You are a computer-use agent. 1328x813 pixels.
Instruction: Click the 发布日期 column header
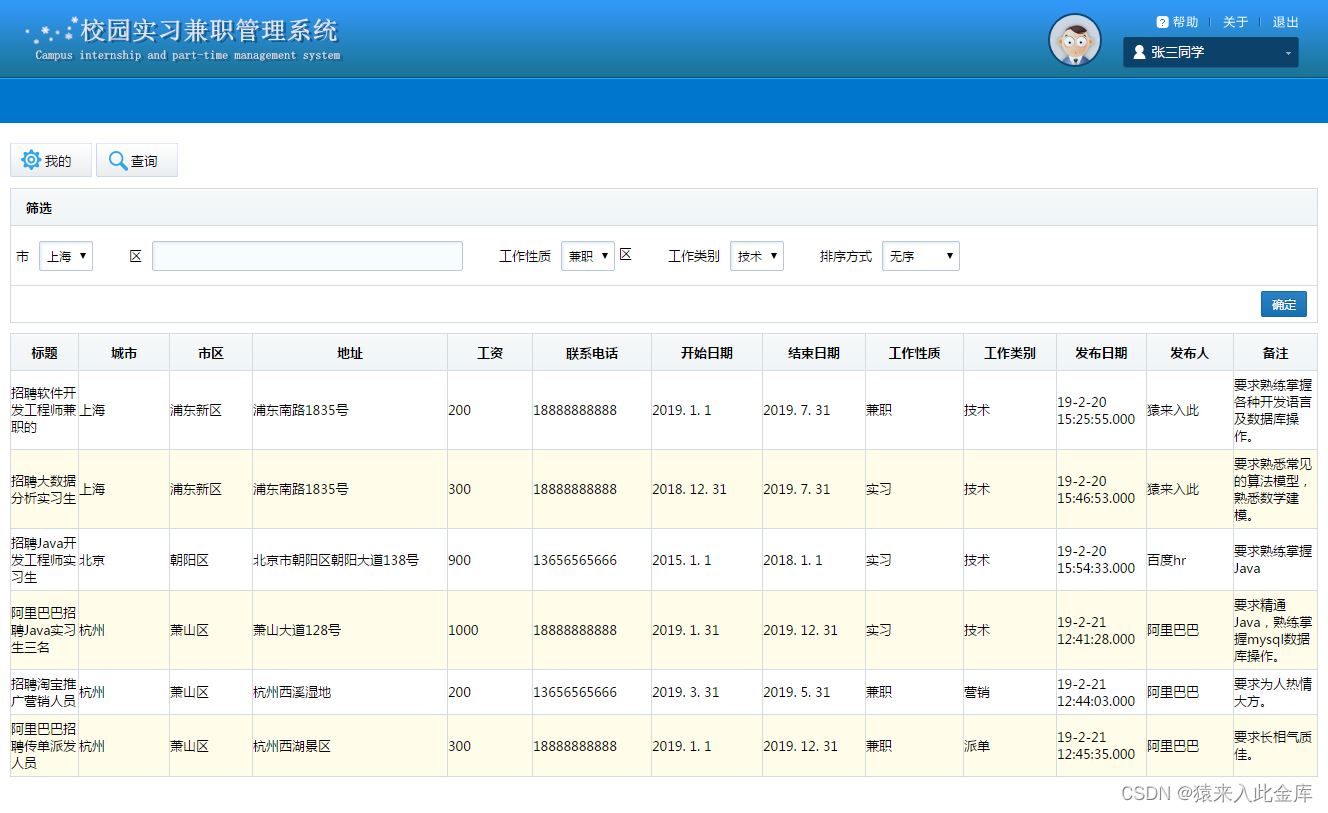1101,353
